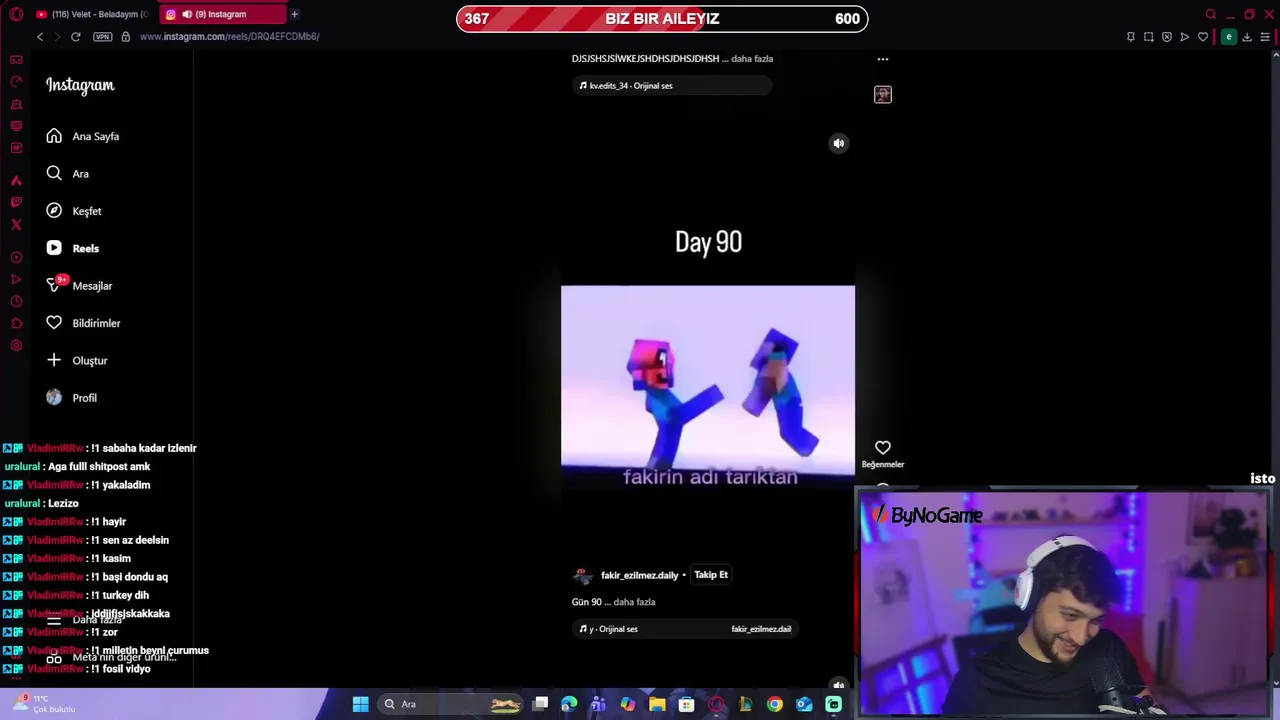This screenshot has width=1280, height=720.
Task: Open the X icon in Opera sidebar
Action: [16, 224]
